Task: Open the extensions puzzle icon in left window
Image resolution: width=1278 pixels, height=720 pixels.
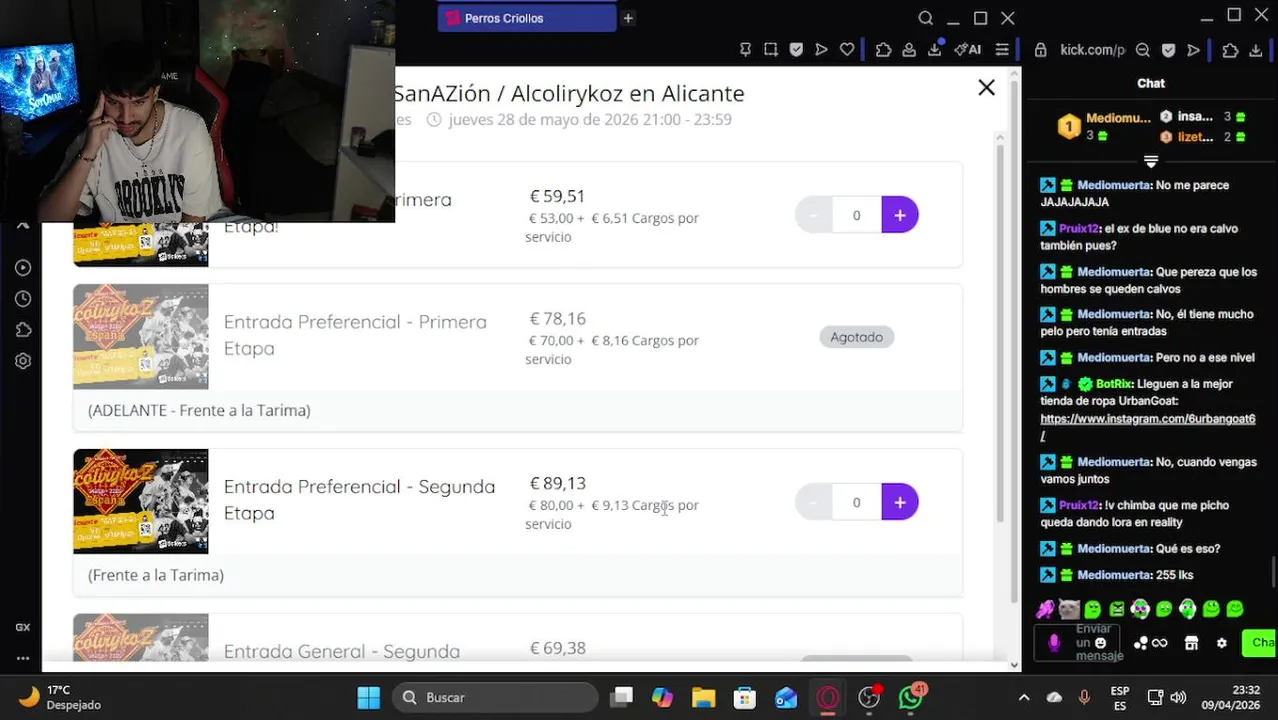Action: tap(883, 50)
